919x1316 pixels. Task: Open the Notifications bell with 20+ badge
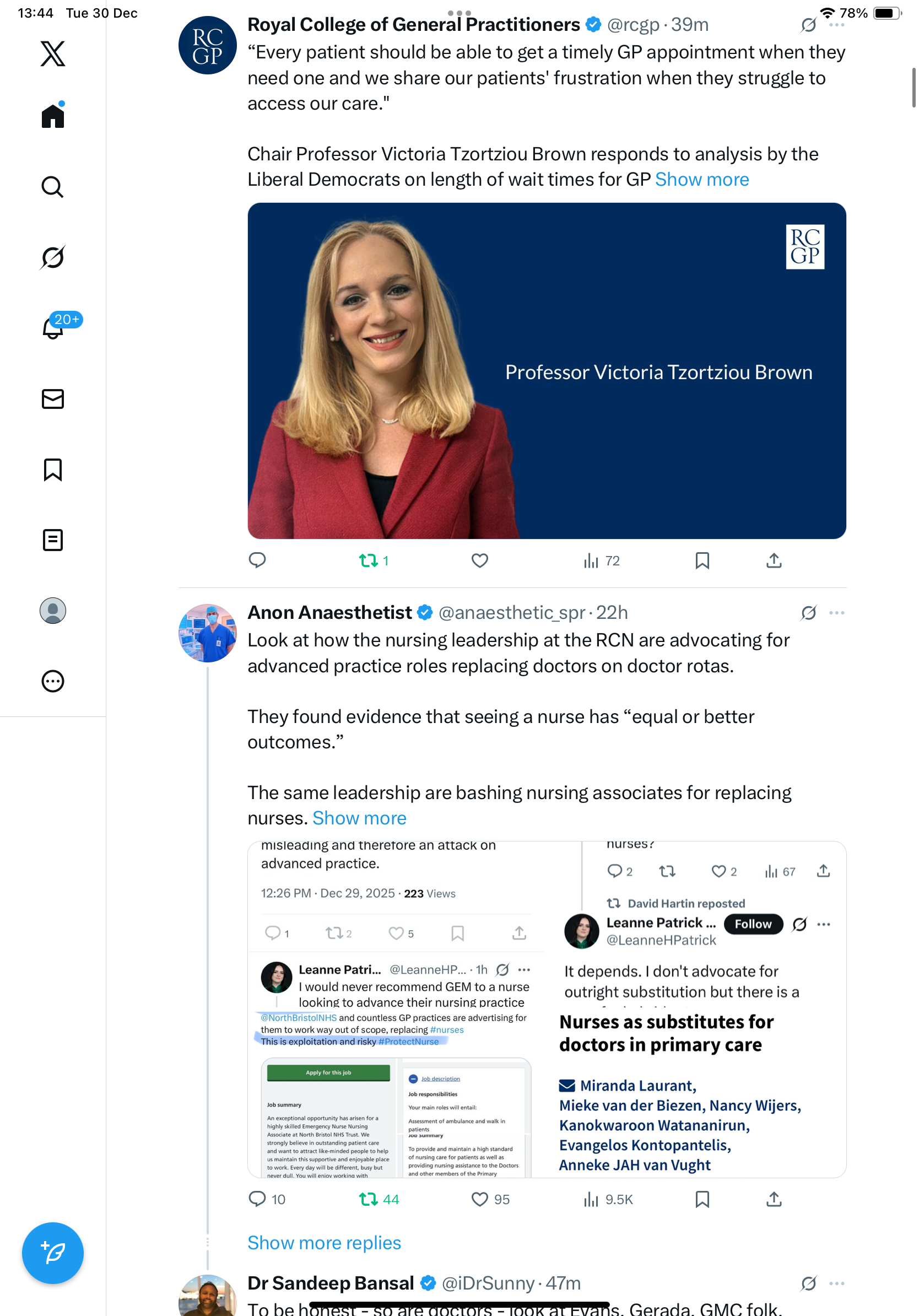tap(53, 328)
